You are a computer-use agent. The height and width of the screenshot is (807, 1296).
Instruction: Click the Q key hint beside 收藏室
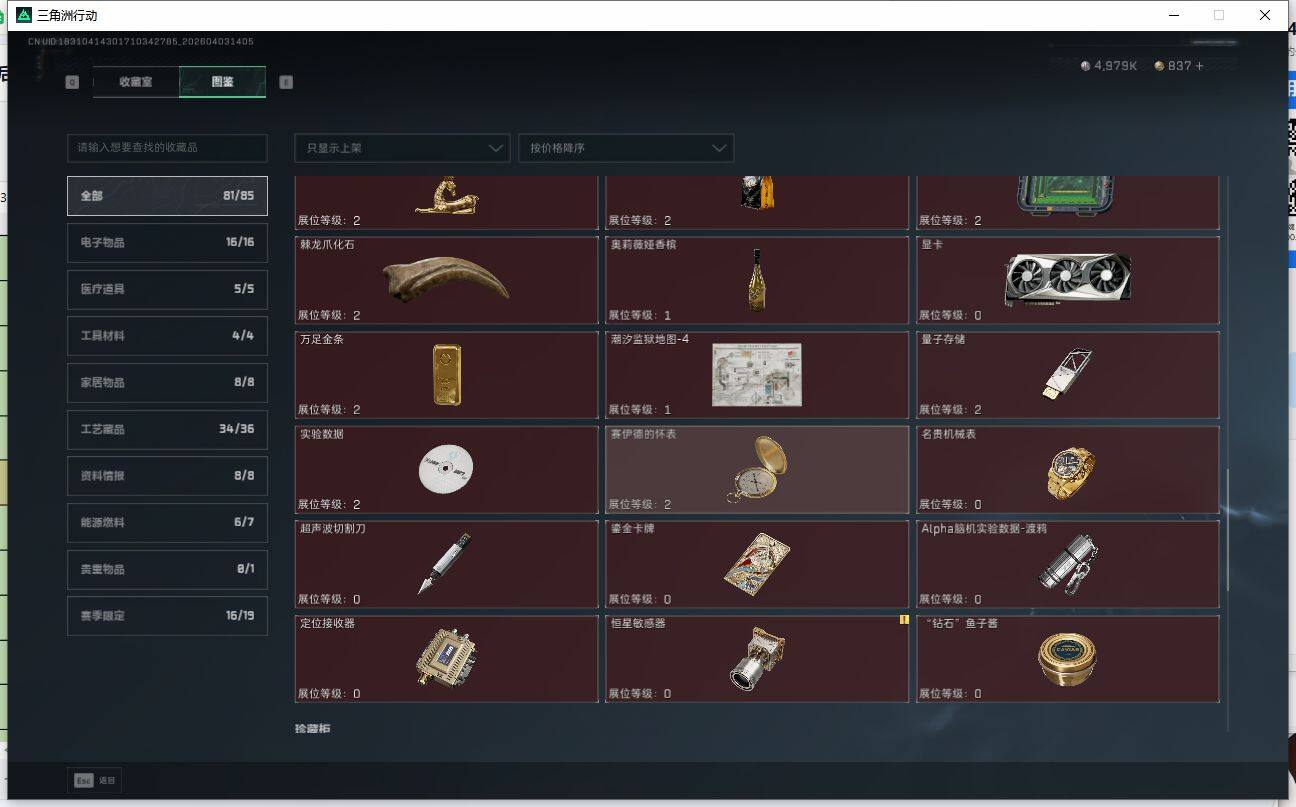pos(72,82)
